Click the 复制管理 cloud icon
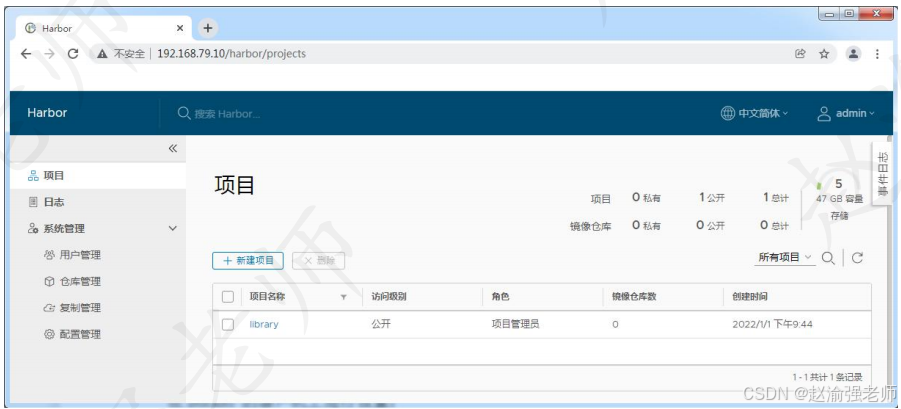The height and width of the screenshot is (409, 901). click(x=49, y=308)
